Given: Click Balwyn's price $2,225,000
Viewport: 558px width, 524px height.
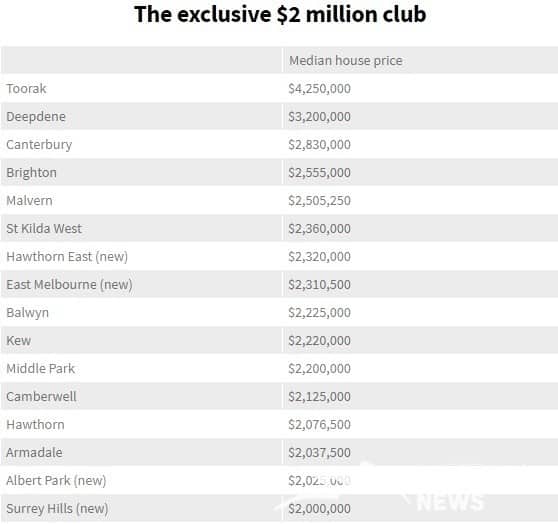Looking at the screenshot, I should coord(320,313).
